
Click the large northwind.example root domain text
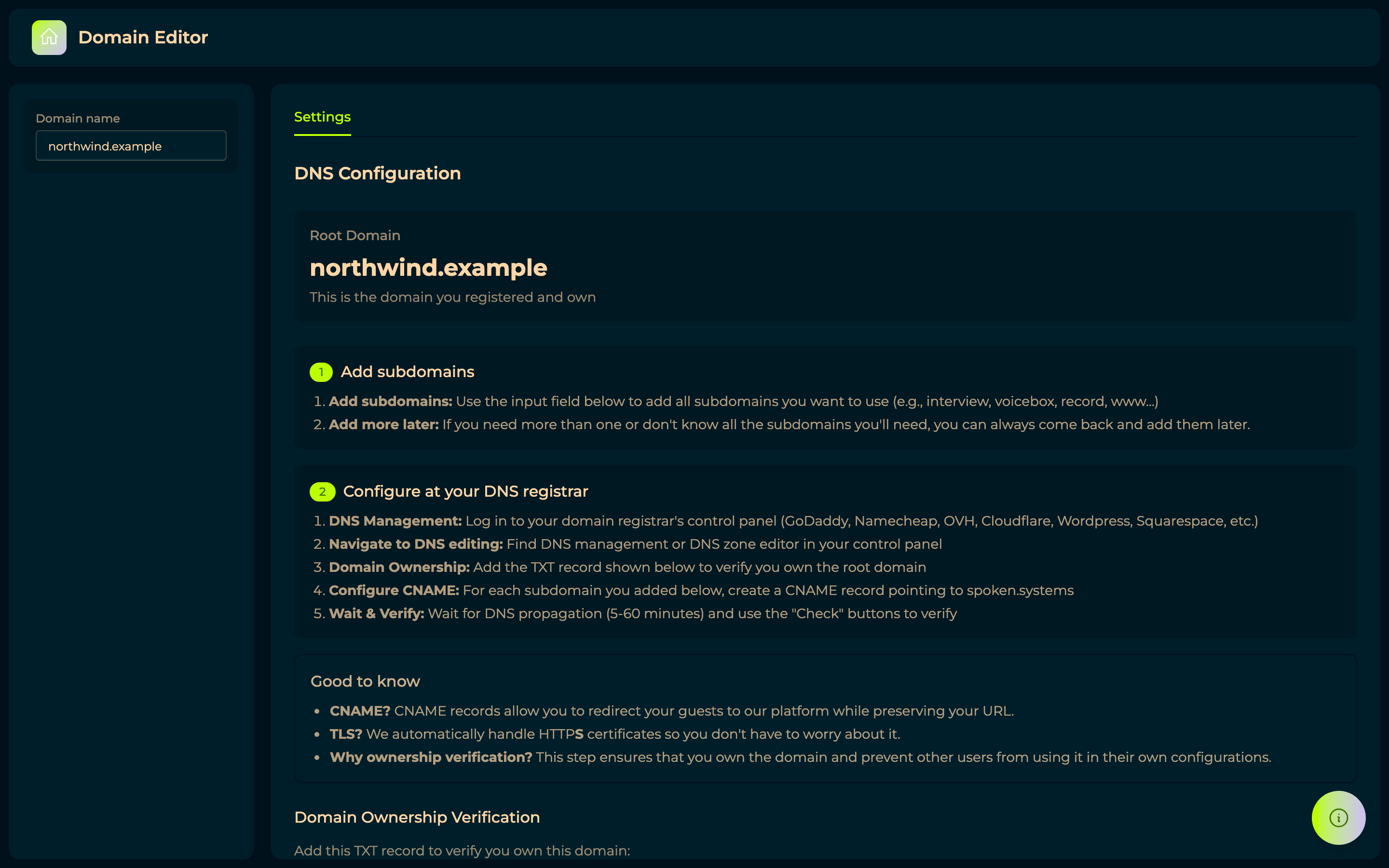(428, 268)
